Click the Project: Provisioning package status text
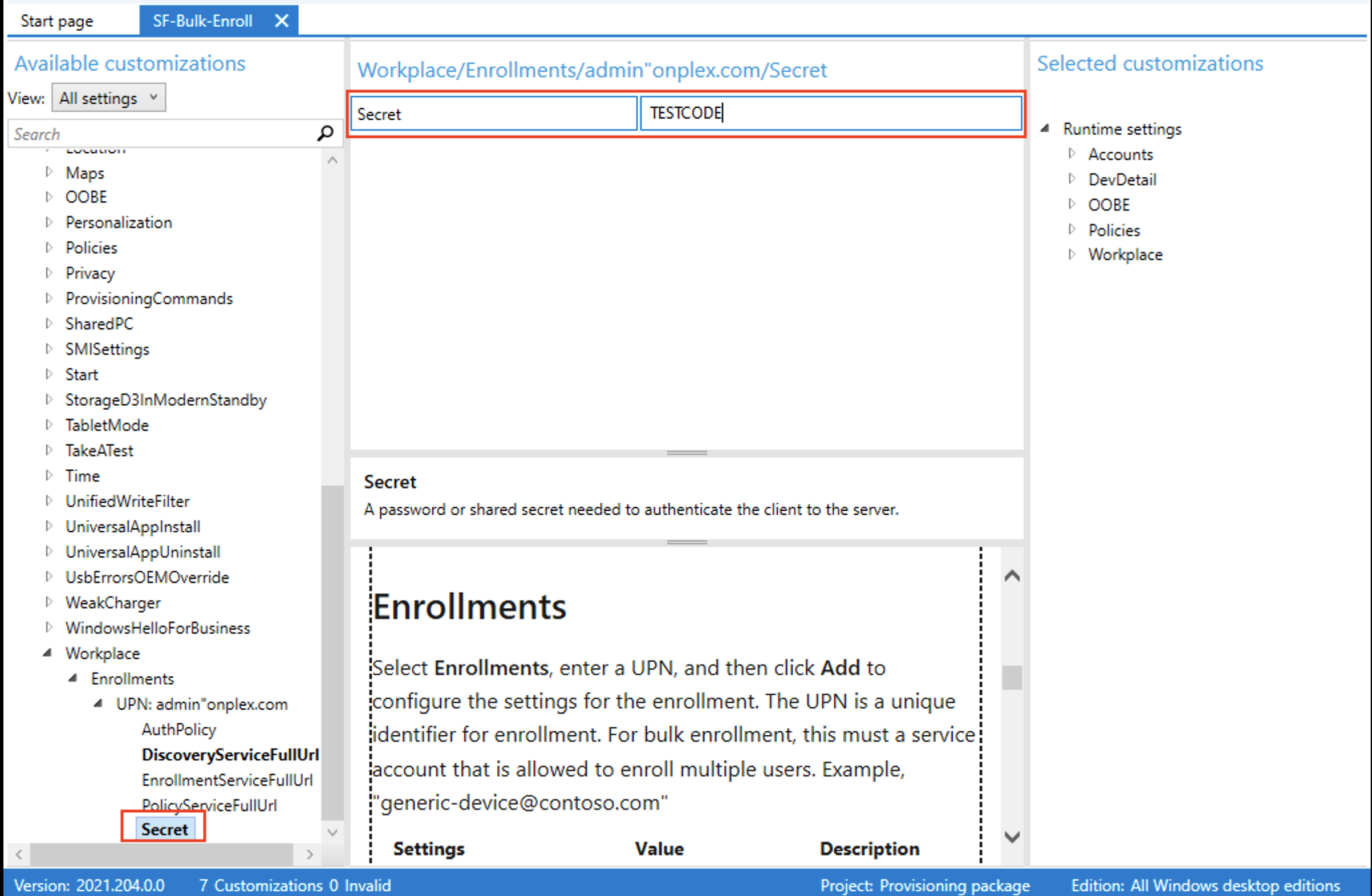 [926, 885]
